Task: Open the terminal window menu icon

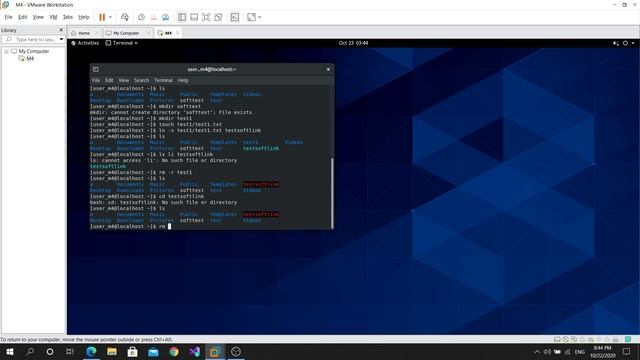Action: coord(96,69)
